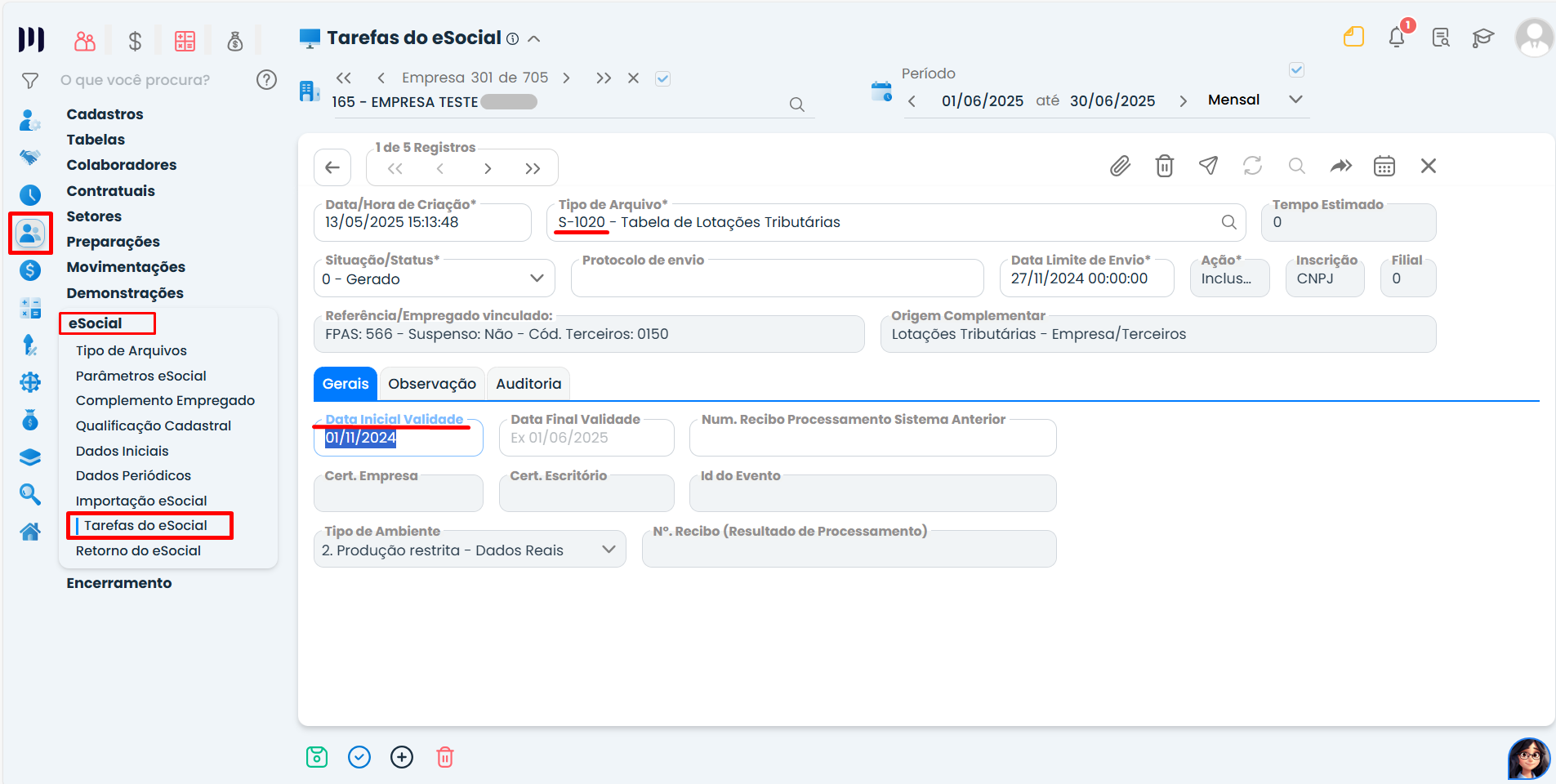The height and width of the screenshot is (784, 1556).
Task: Open the orange sticky note icon
Action: pyautogui.click(x=1353, y=37)
